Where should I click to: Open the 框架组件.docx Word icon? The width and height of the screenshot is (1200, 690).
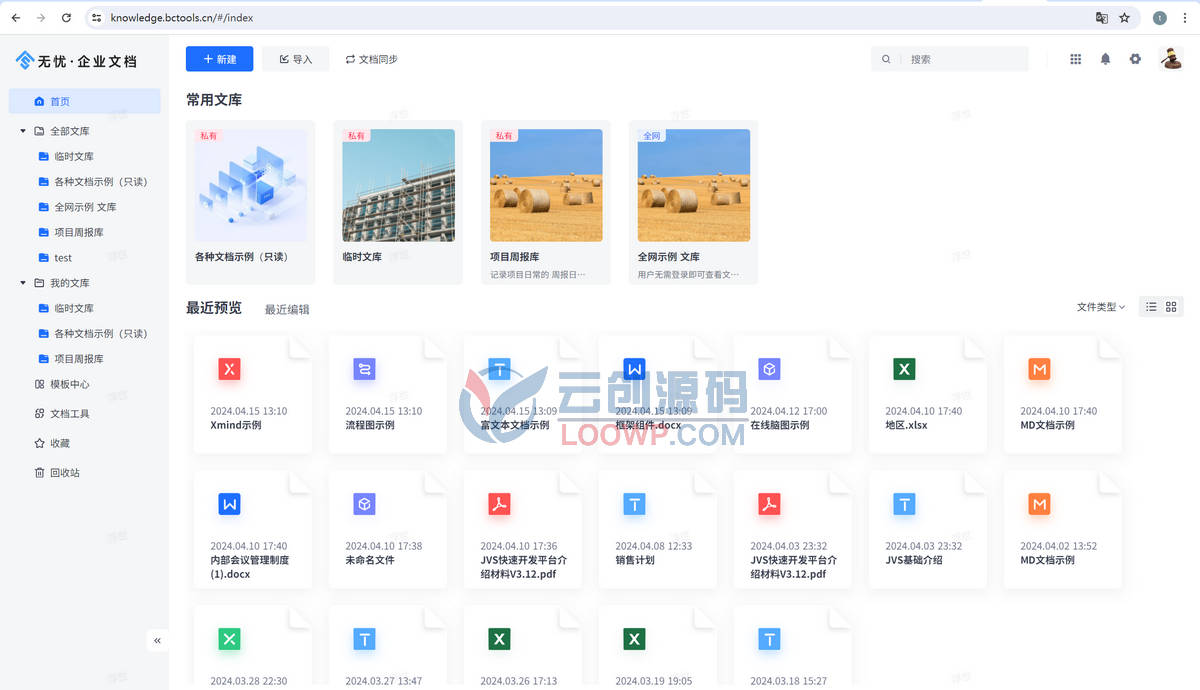pos(634,370)
